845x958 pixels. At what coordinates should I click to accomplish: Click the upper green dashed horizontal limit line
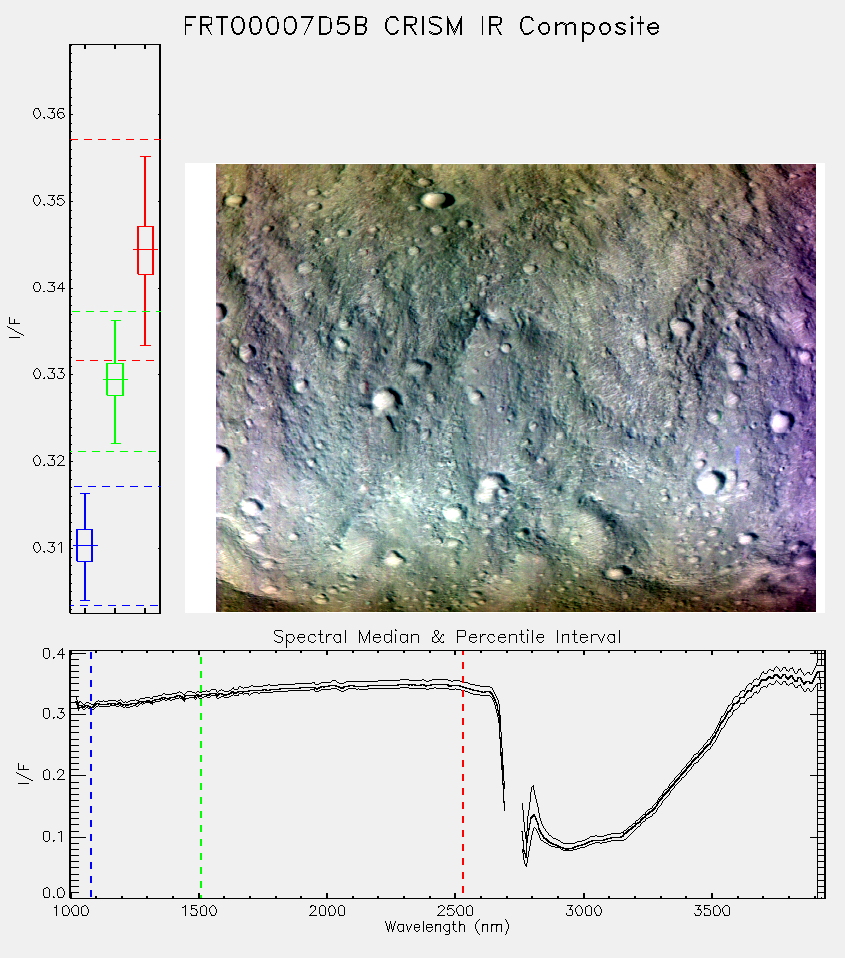115,312
